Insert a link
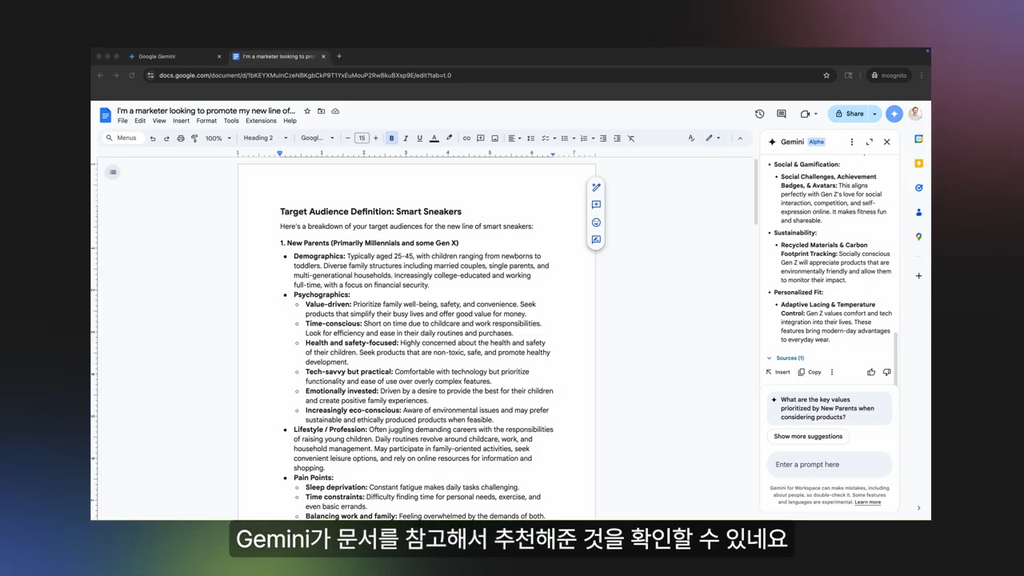Viewport: 1024px width, 576px height. point(466,138)
